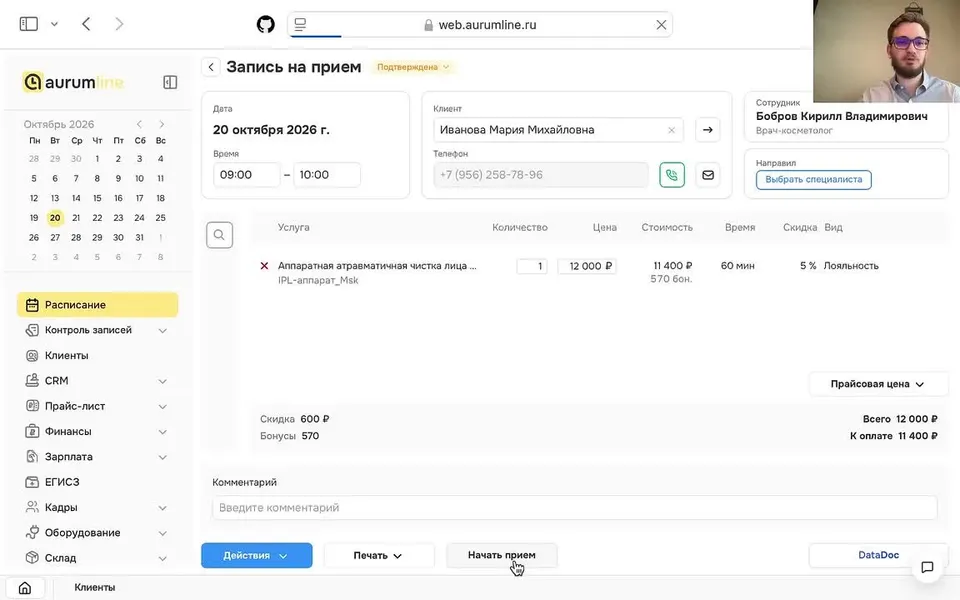Click the aurumline logo
960x600 pixels.
[x=73, y=82]
